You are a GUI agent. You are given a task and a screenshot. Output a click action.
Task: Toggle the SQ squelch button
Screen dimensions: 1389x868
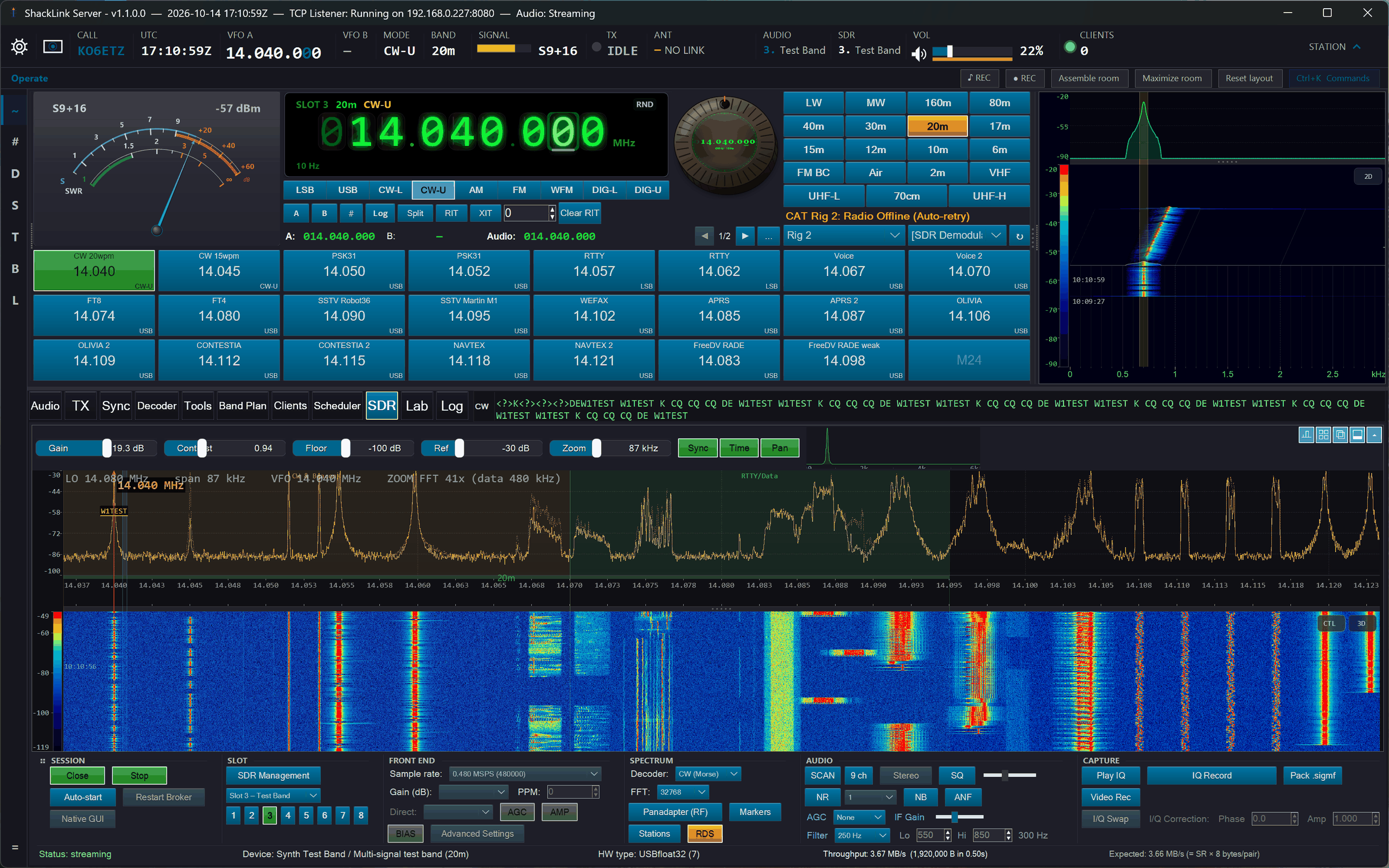tap(957, 775)
